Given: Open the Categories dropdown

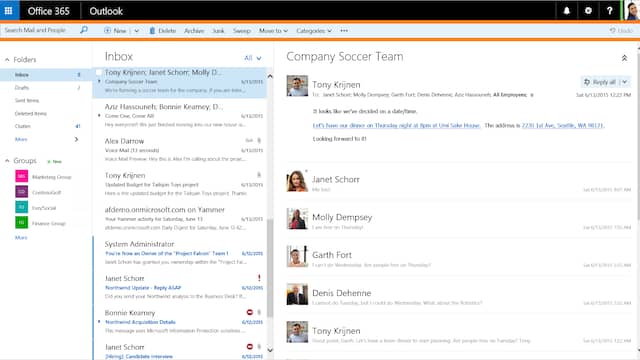Looking at the screenshot, I should (313, 31).
